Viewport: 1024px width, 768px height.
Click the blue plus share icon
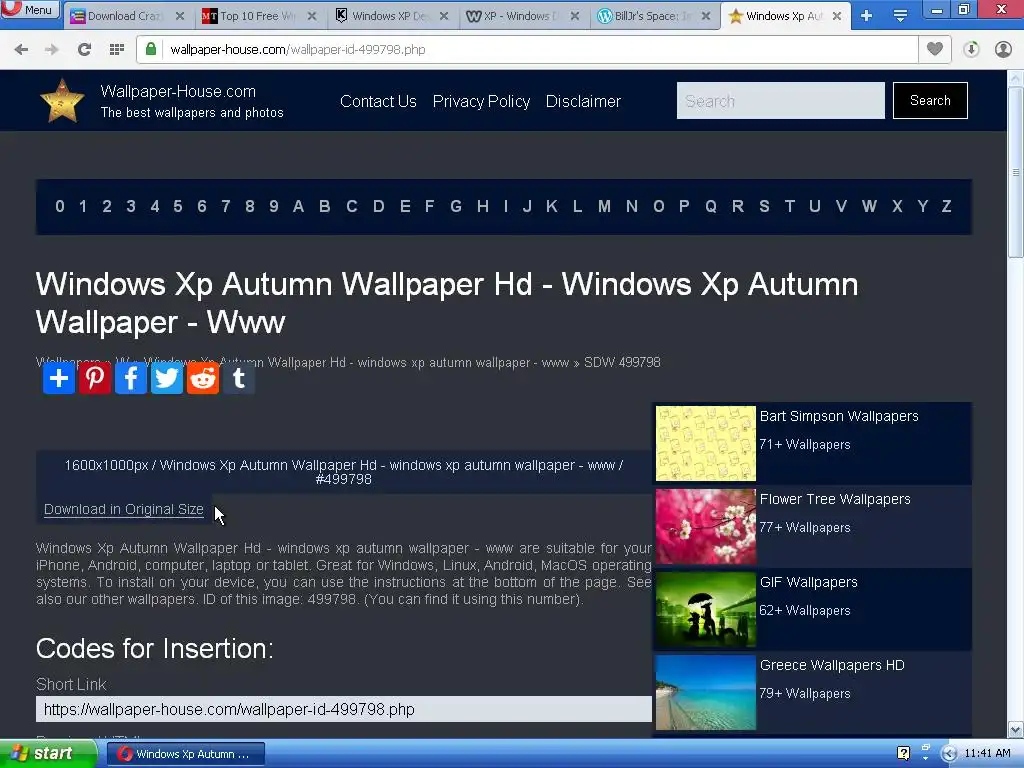(x=59, y=378)
